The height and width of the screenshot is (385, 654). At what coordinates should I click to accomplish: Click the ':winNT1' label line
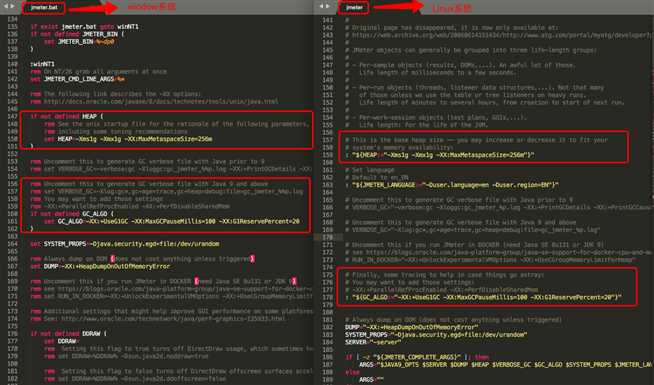pyautogui.click(x=42, y=64)
